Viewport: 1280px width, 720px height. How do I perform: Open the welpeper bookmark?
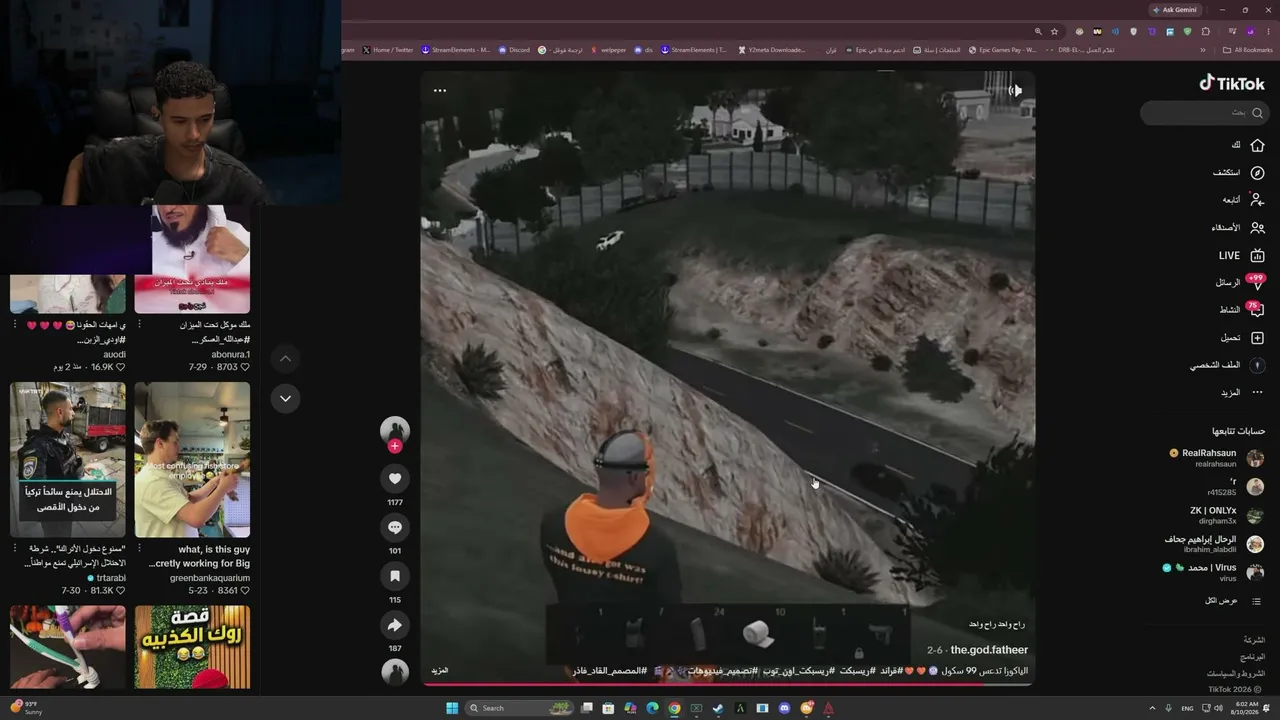tap(608, 50)
